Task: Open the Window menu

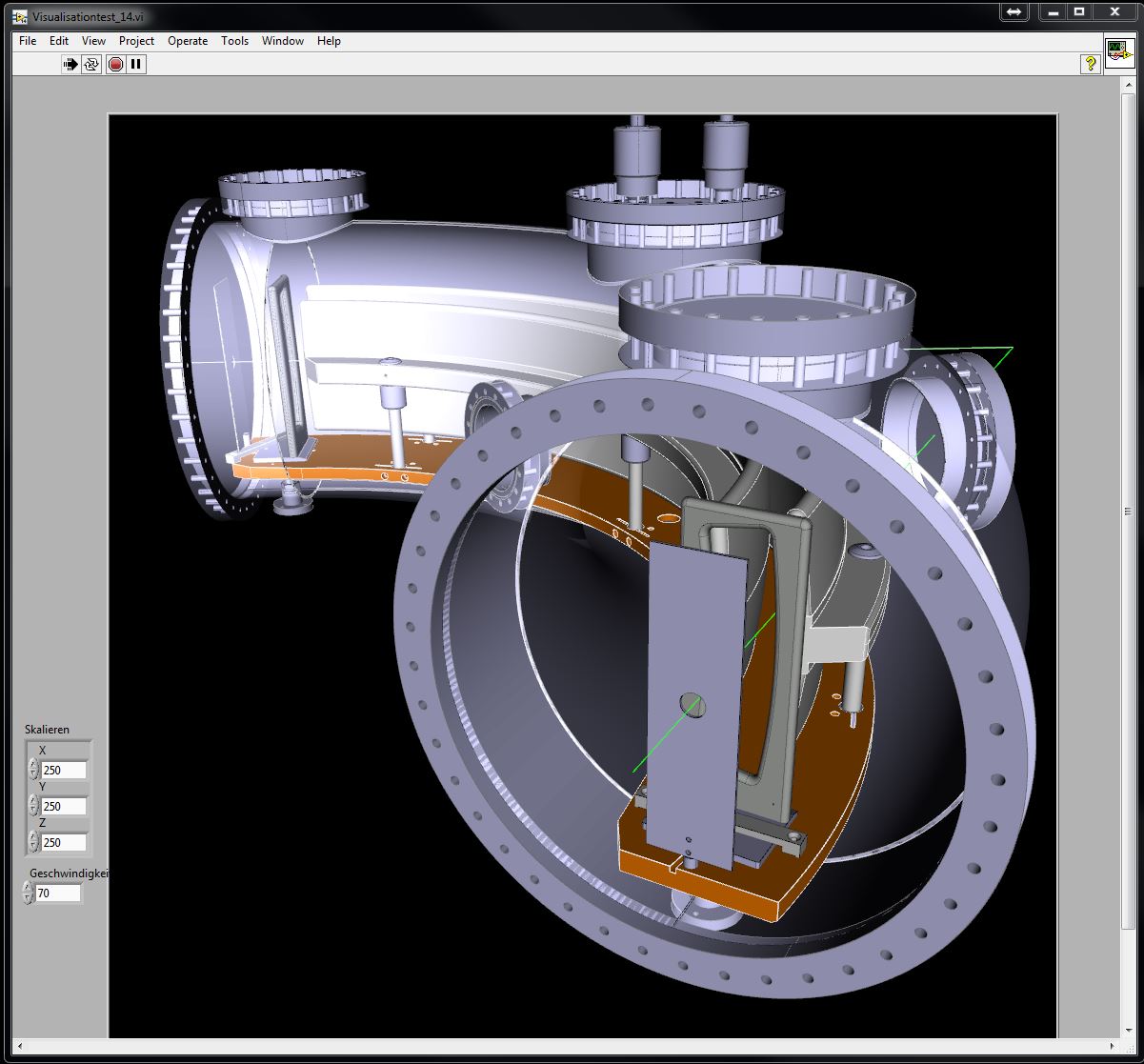Action: [x=282, y=41]
